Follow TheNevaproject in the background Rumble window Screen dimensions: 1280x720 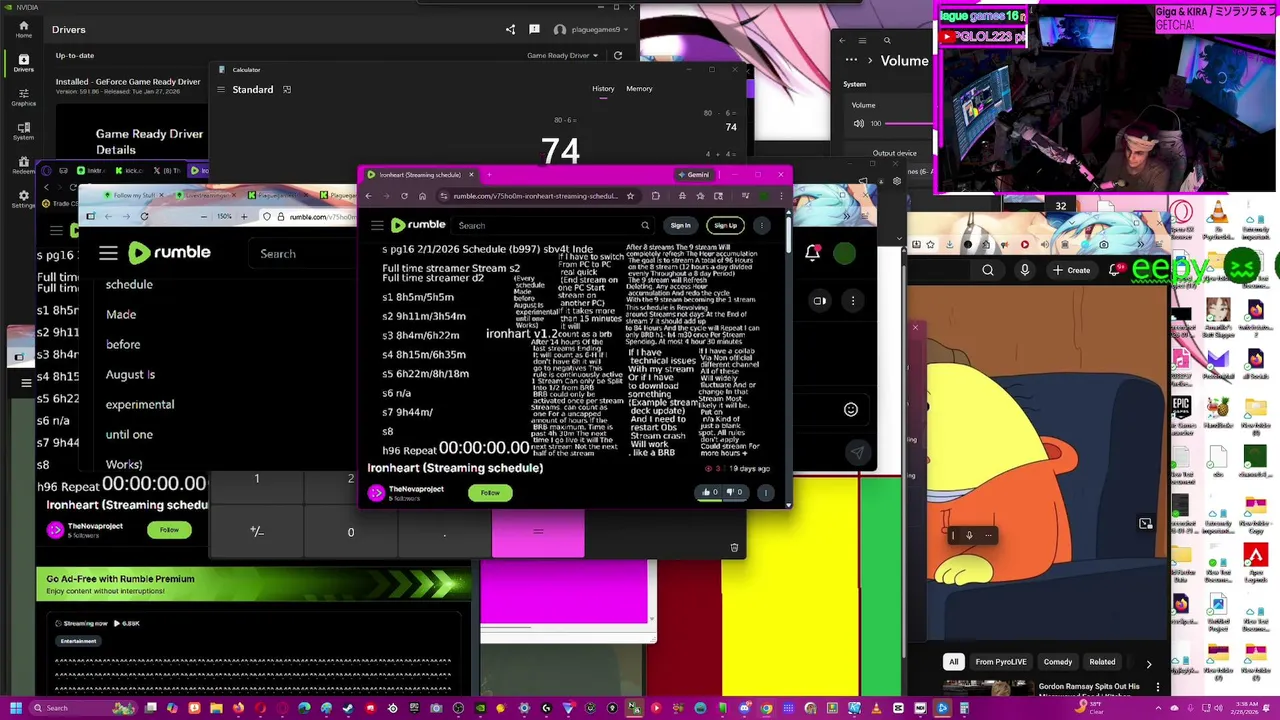pyautogui.click(x=169, y=530)
